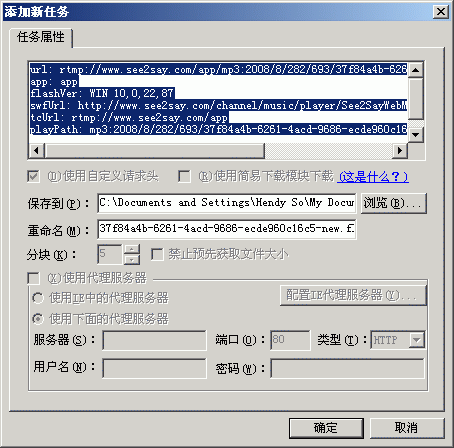Click the 重命名 filename input field

pos(227,229)
